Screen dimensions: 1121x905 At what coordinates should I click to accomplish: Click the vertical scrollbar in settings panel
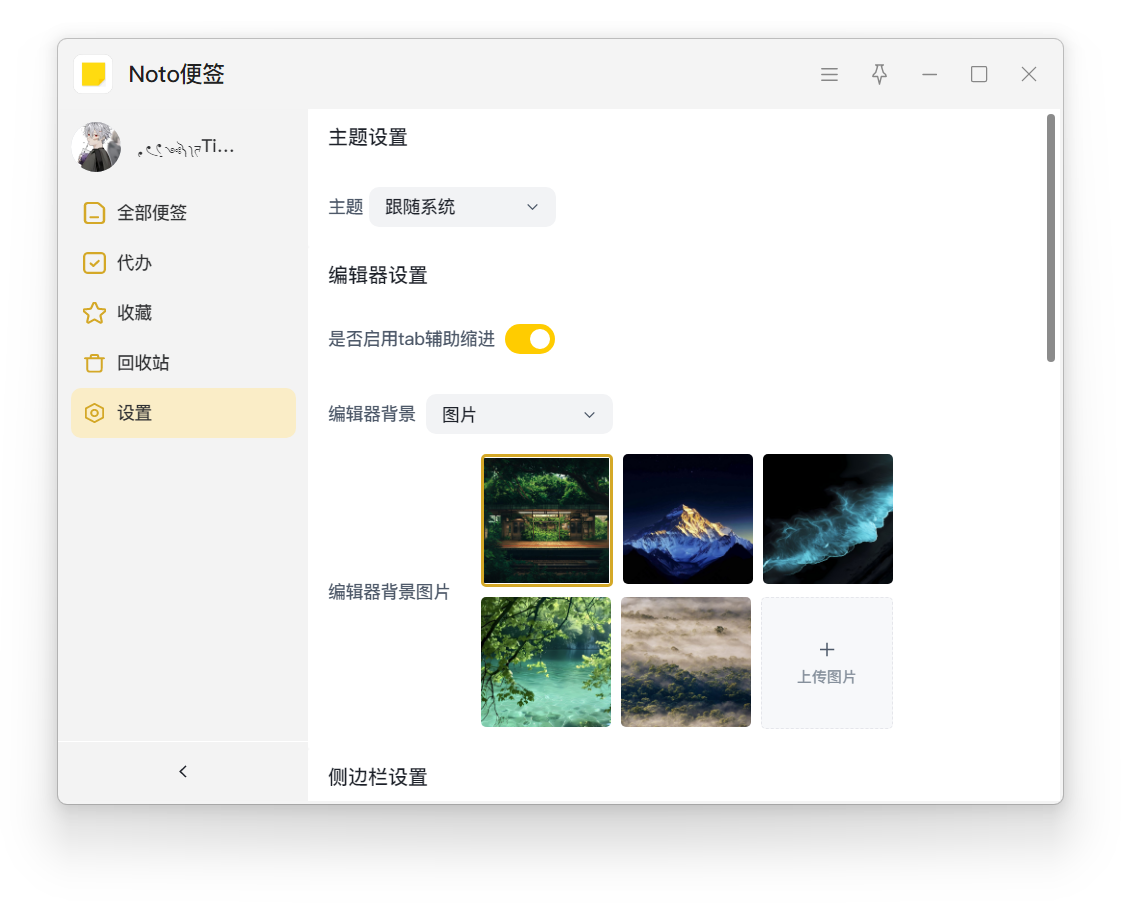[1050, 238]
